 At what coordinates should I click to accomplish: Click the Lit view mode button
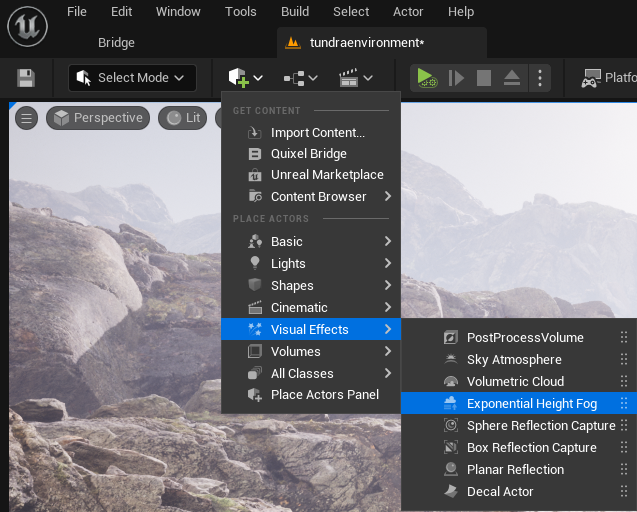coord(183,118)
